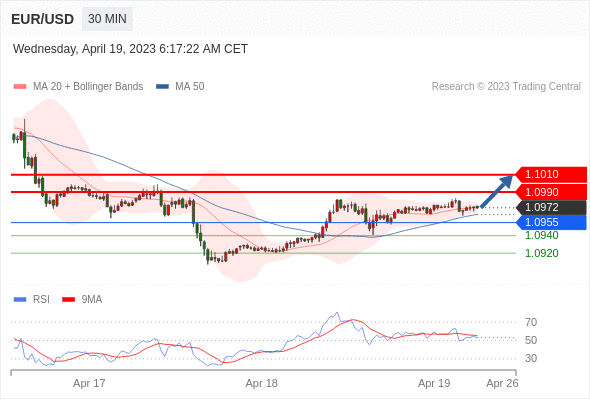Click the RSI 70 axis label
The height and width of the screenshot is (400, 590).
pyautogui.click(x=531, y=322)
